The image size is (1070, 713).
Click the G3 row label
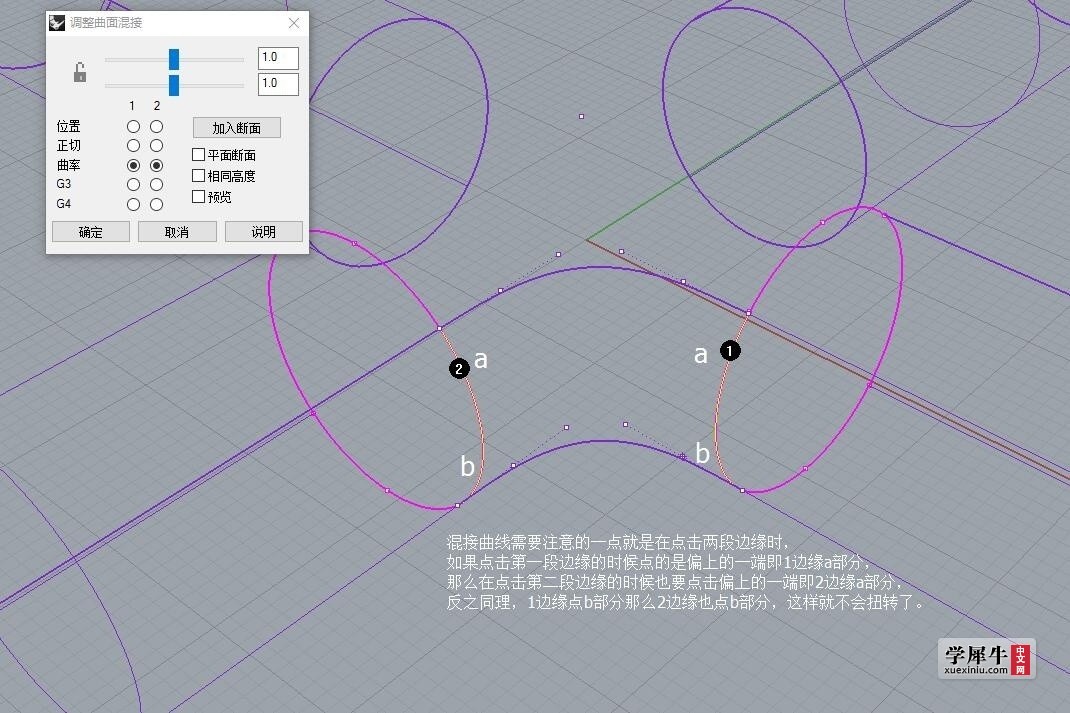pos(63,184)
